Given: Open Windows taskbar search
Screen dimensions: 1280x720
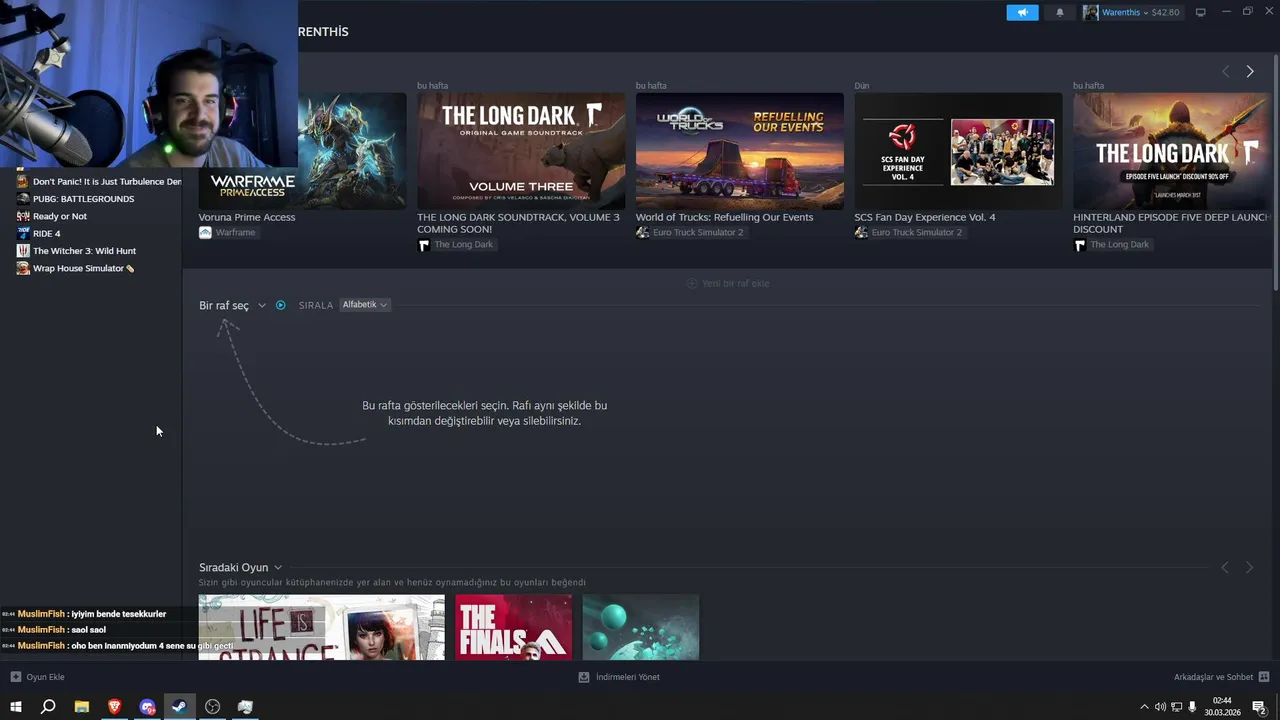Looking at the screenshot, I should point(48,707).
